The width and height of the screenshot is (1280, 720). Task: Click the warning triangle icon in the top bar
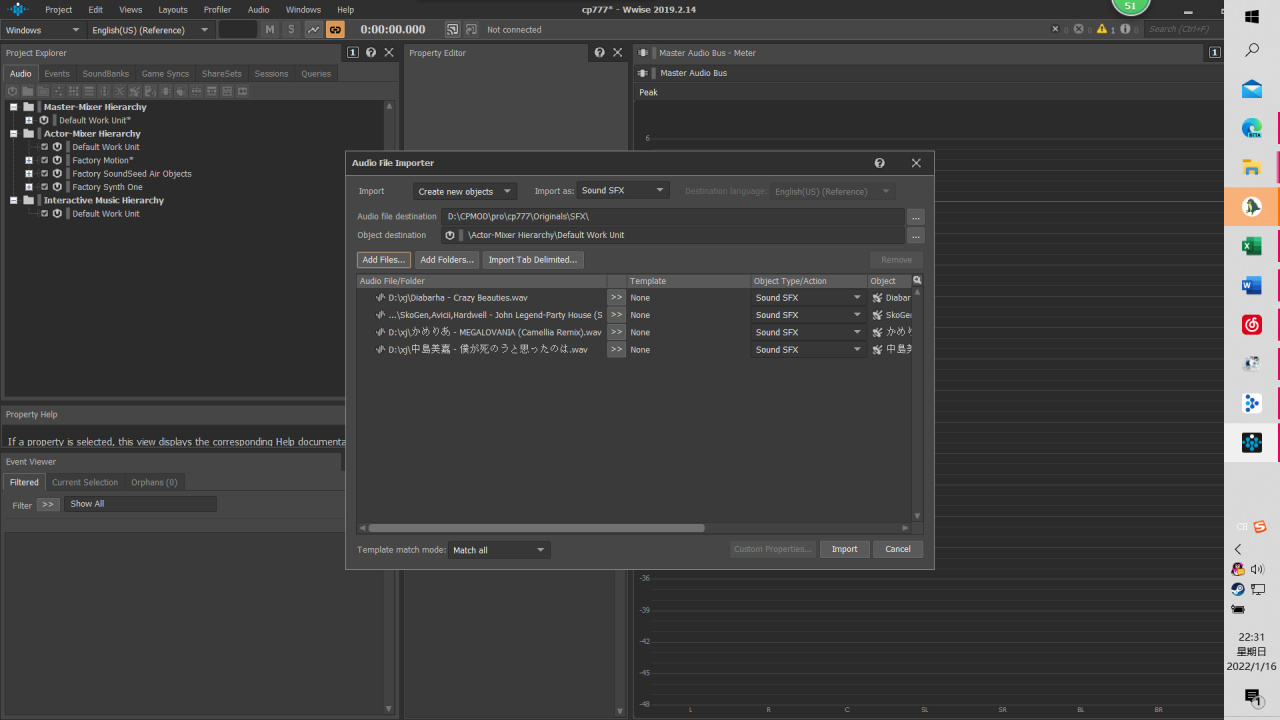(1103, 29)
